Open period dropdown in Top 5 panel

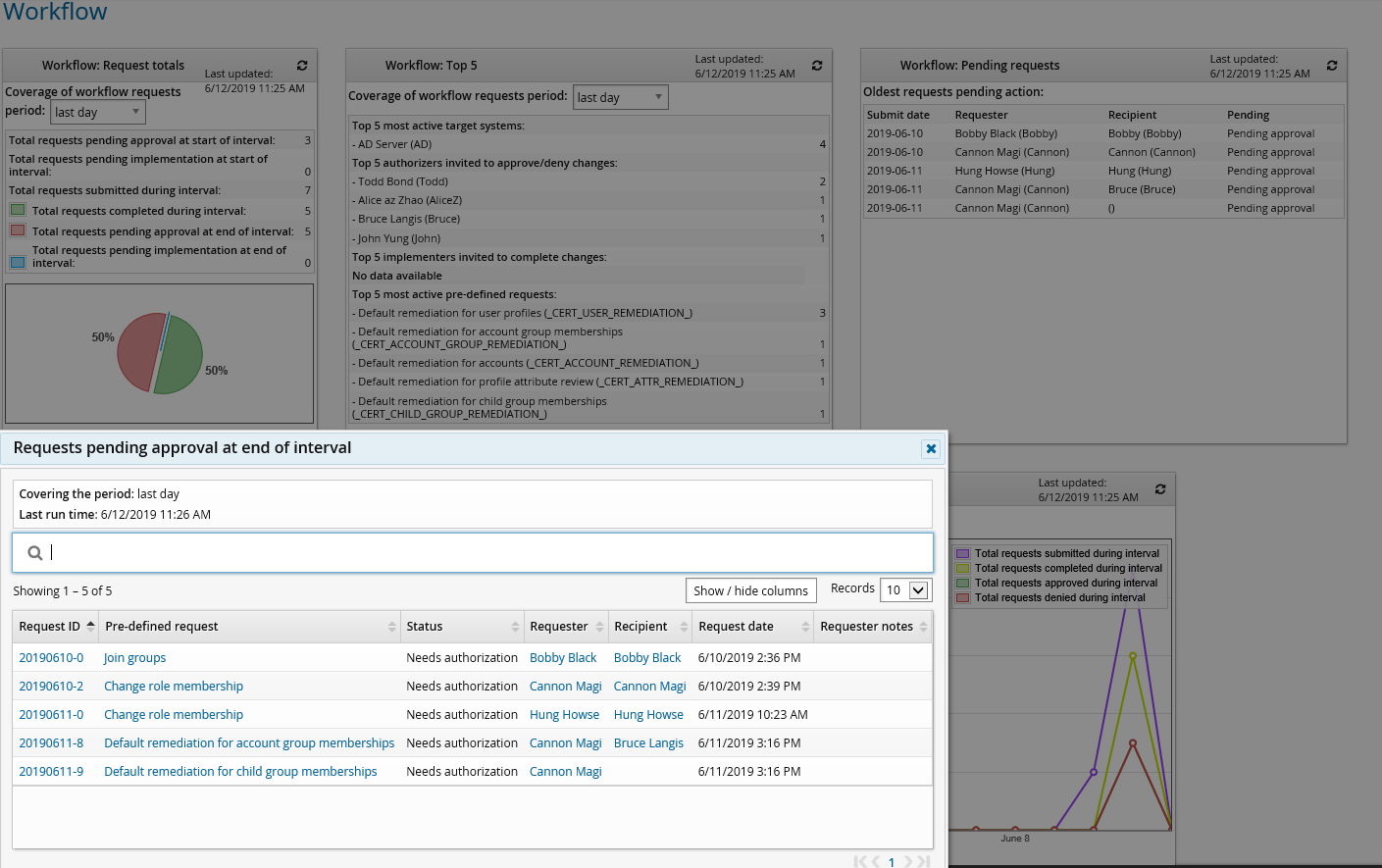point(619,97)
